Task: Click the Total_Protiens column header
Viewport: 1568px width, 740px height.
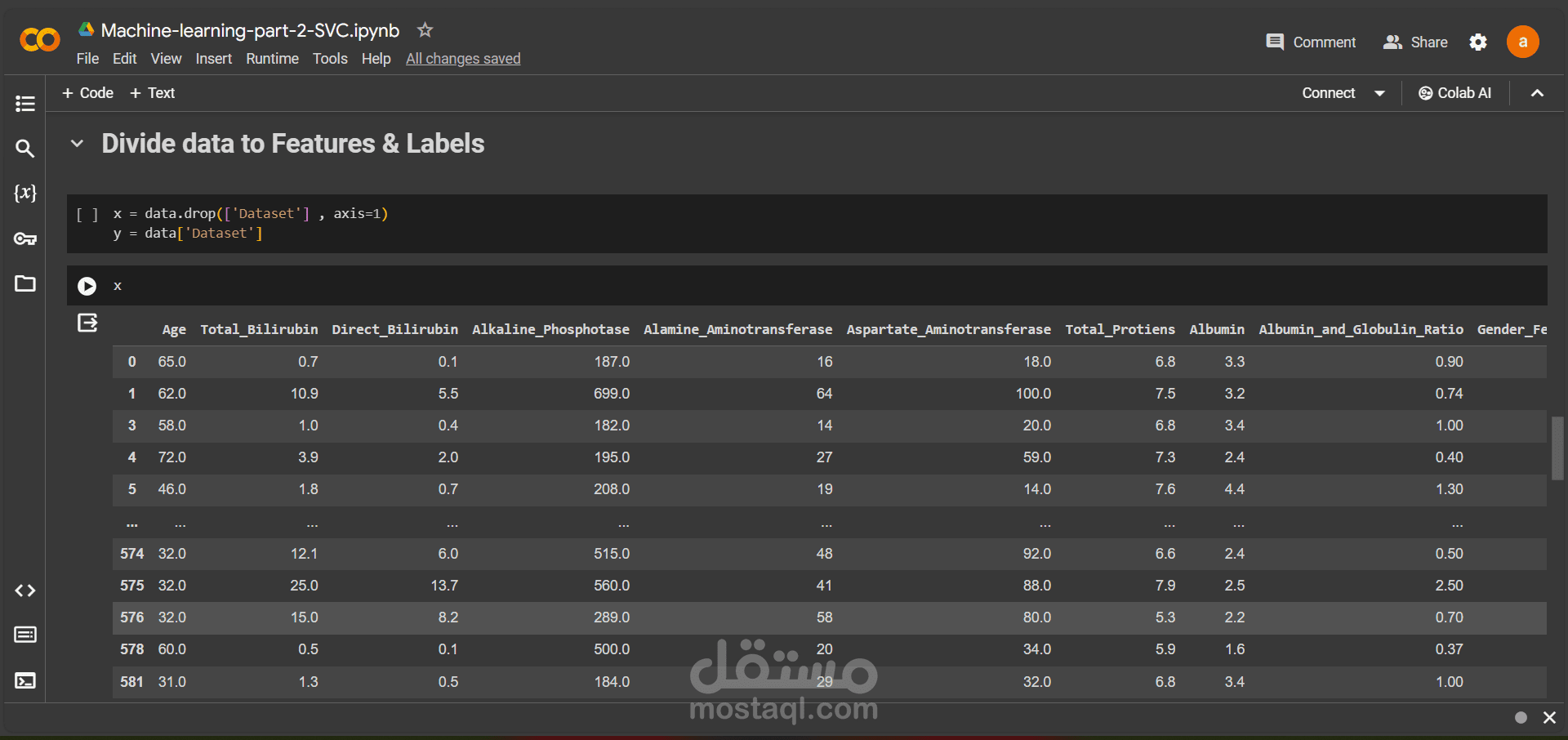Action: coord(1120,329)
